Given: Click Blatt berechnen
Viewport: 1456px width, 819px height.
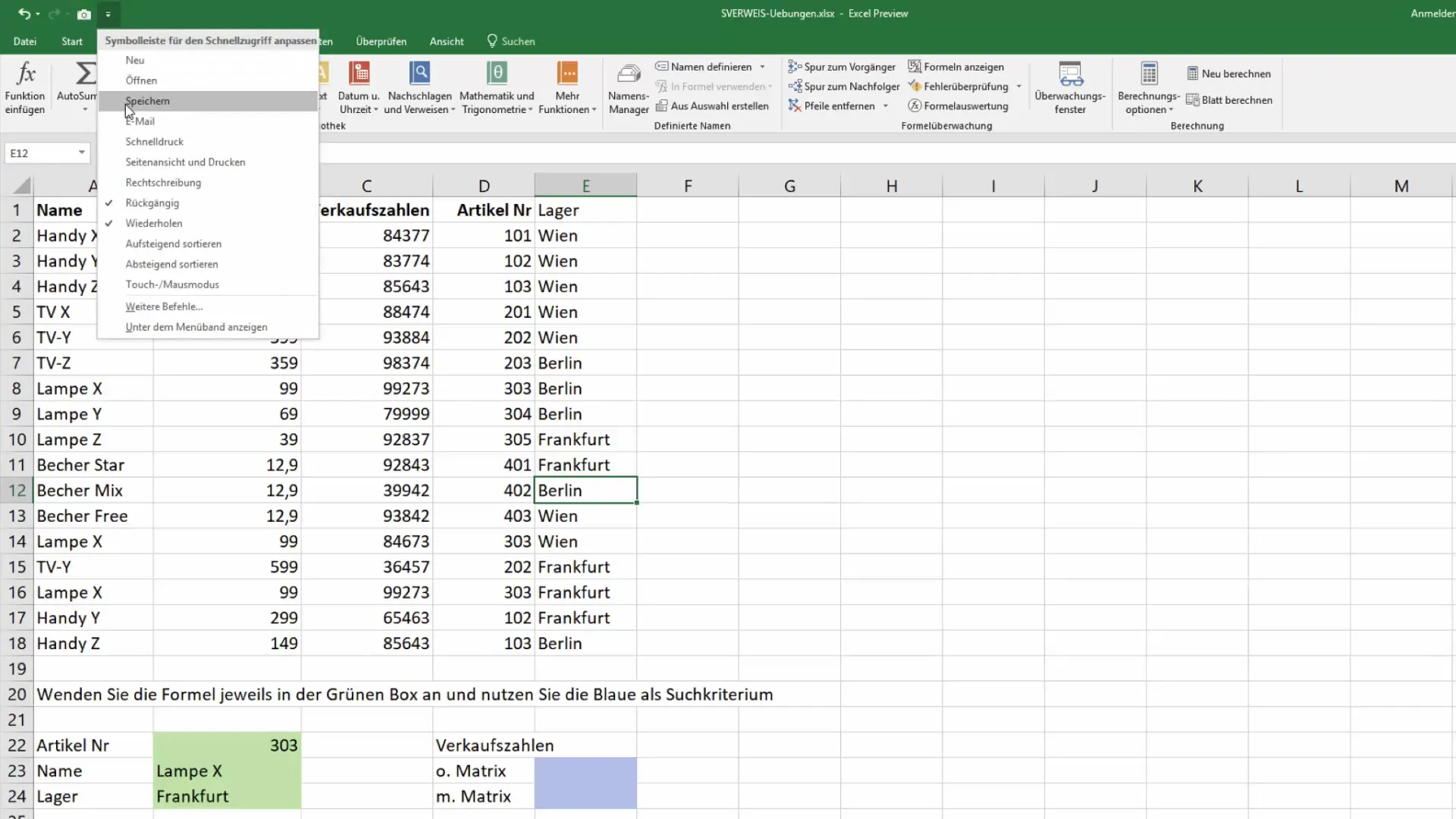Looking at the screenshot, I should click(1229, 100).
